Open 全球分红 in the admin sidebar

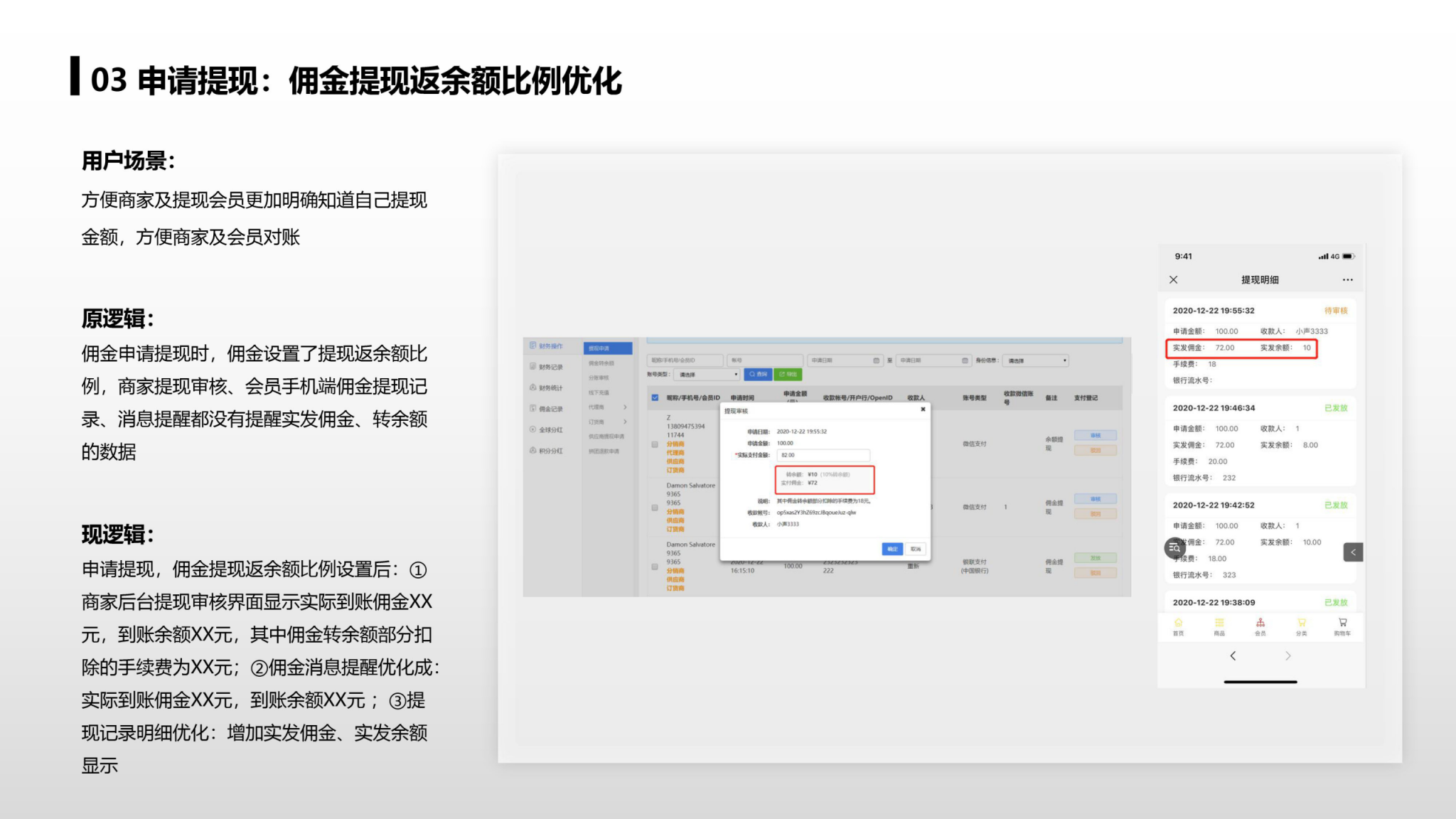click(546, 429)
